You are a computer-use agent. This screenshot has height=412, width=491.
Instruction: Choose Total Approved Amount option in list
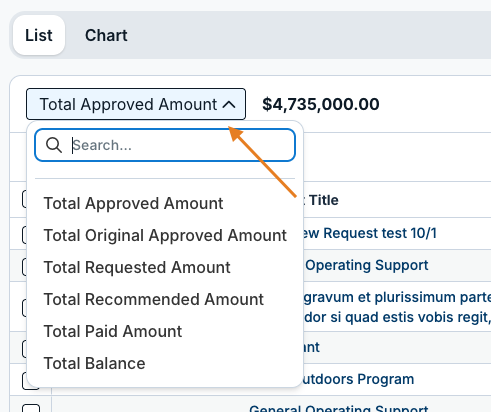133,203
